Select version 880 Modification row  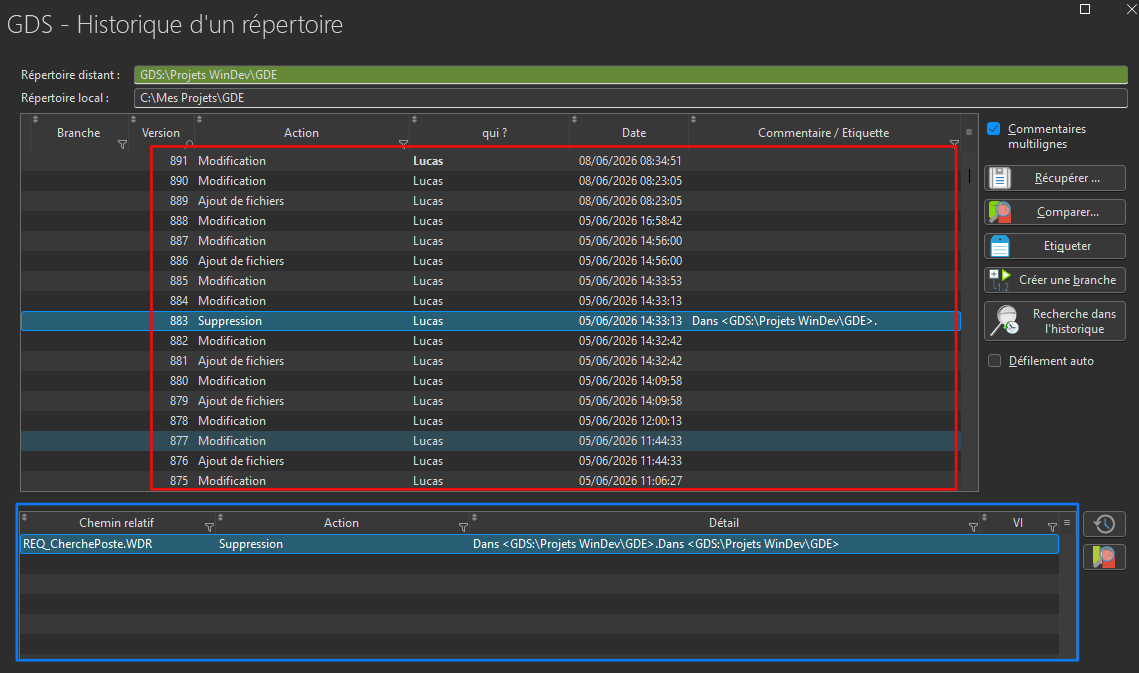[491, 381]
